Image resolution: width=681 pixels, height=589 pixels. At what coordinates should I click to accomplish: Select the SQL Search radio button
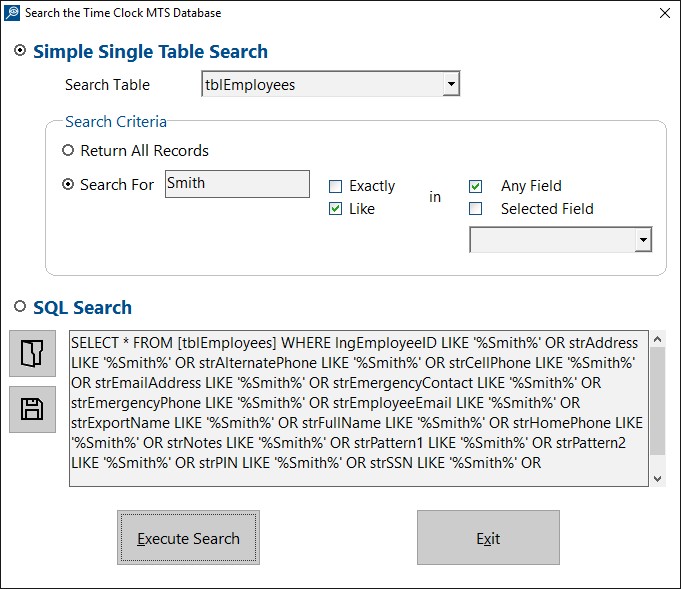pyautogui.click(x=20, y=306)
